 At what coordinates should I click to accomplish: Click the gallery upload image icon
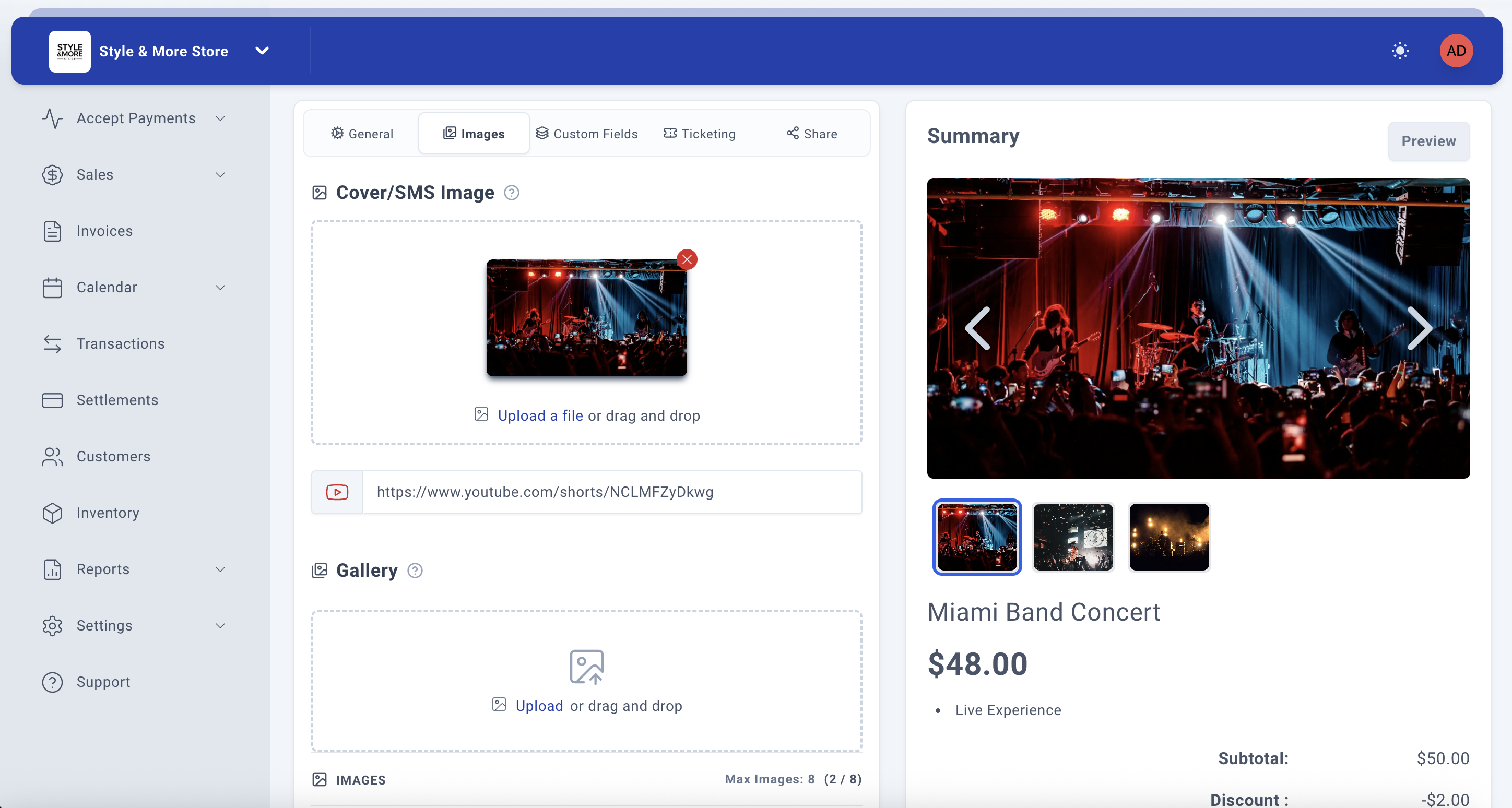[586, 667]
